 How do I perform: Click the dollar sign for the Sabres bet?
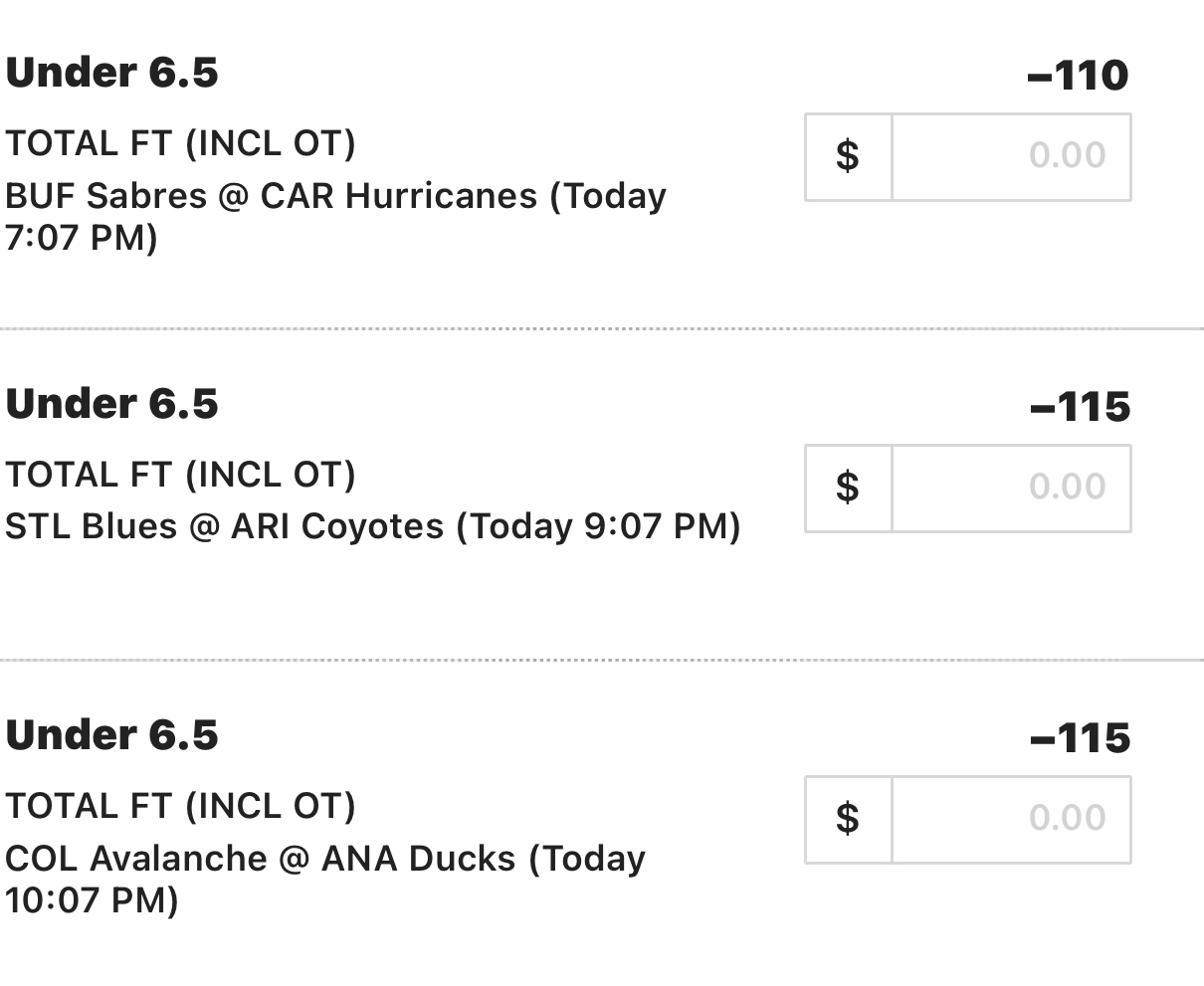(848, 157)
